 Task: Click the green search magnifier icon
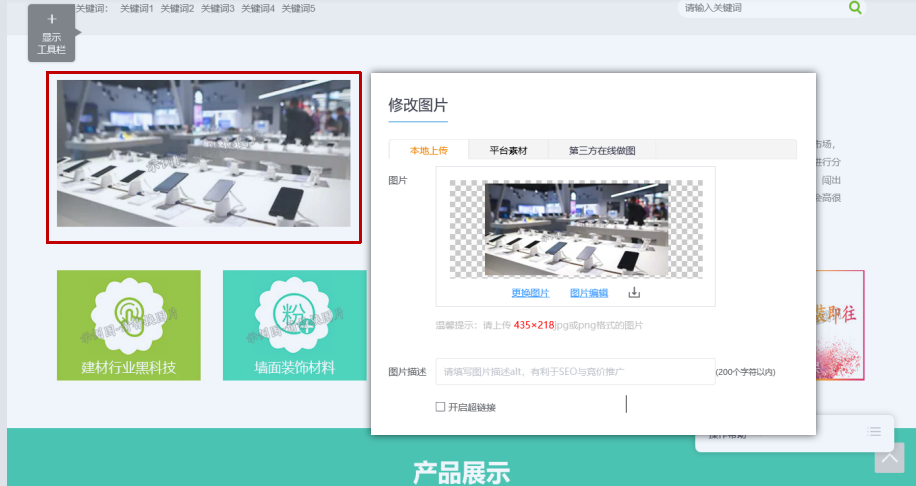coord(855,8)
